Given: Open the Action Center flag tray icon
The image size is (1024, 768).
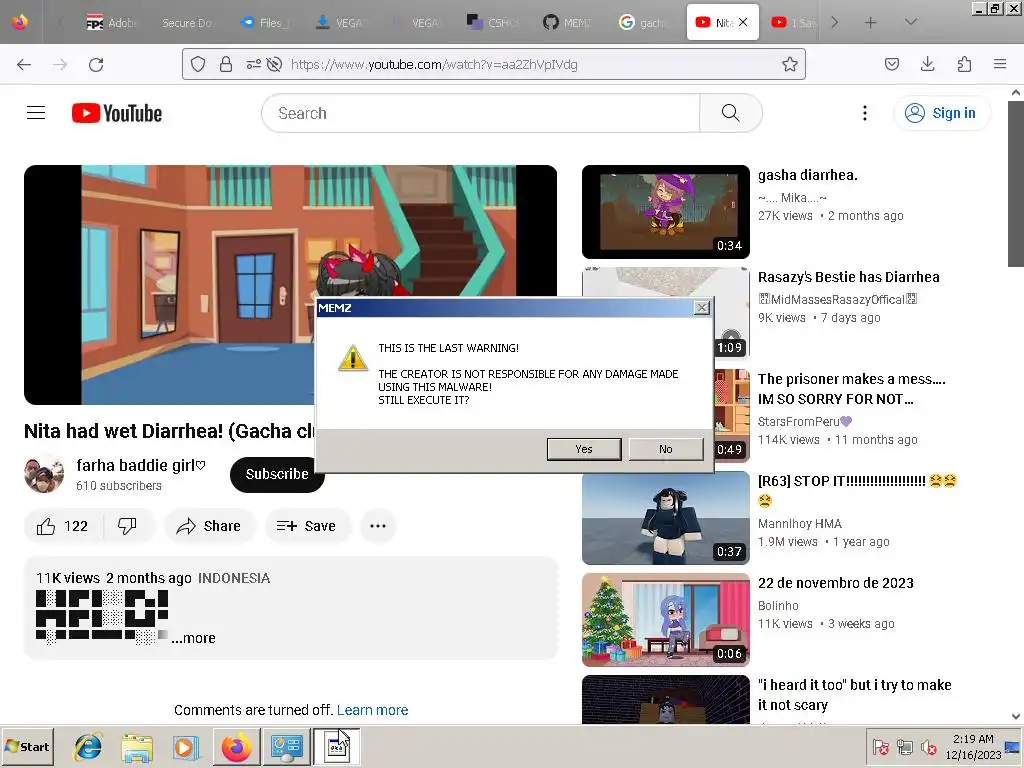Looking at the screenshot, I should click(x=880, y=747).
